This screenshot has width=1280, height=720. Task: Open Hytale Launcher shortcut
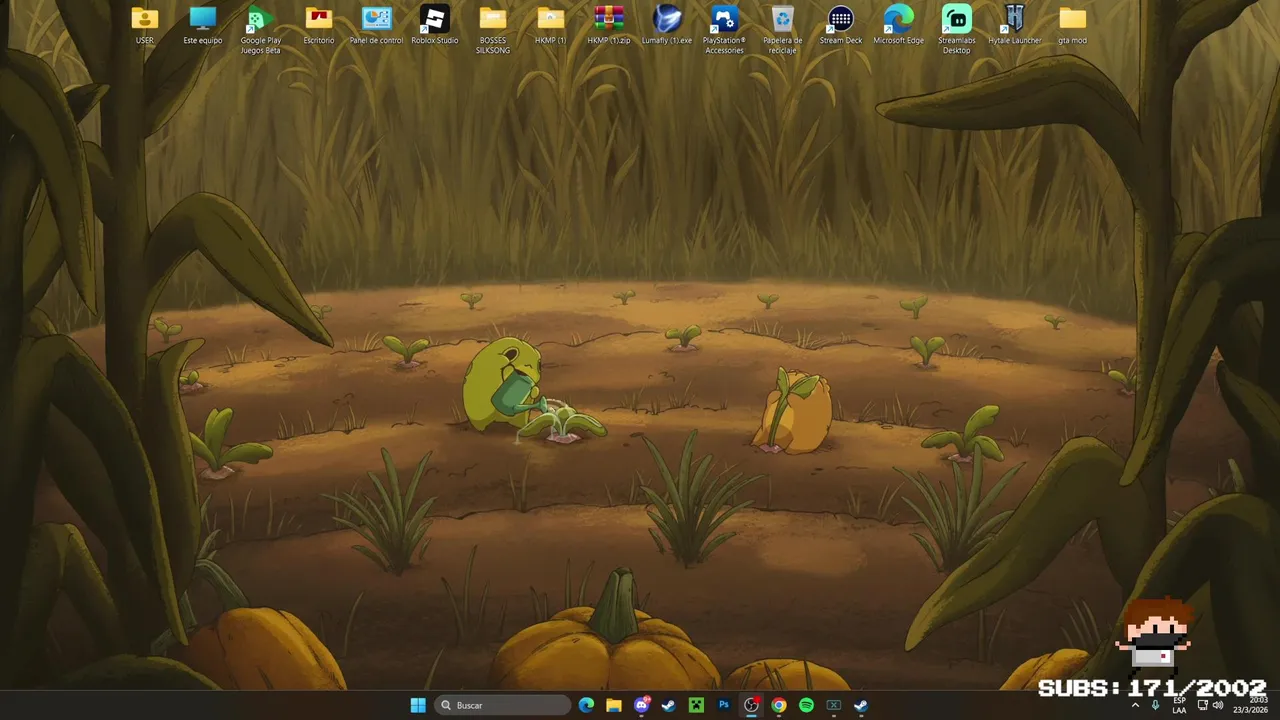tap(1014, 25)
